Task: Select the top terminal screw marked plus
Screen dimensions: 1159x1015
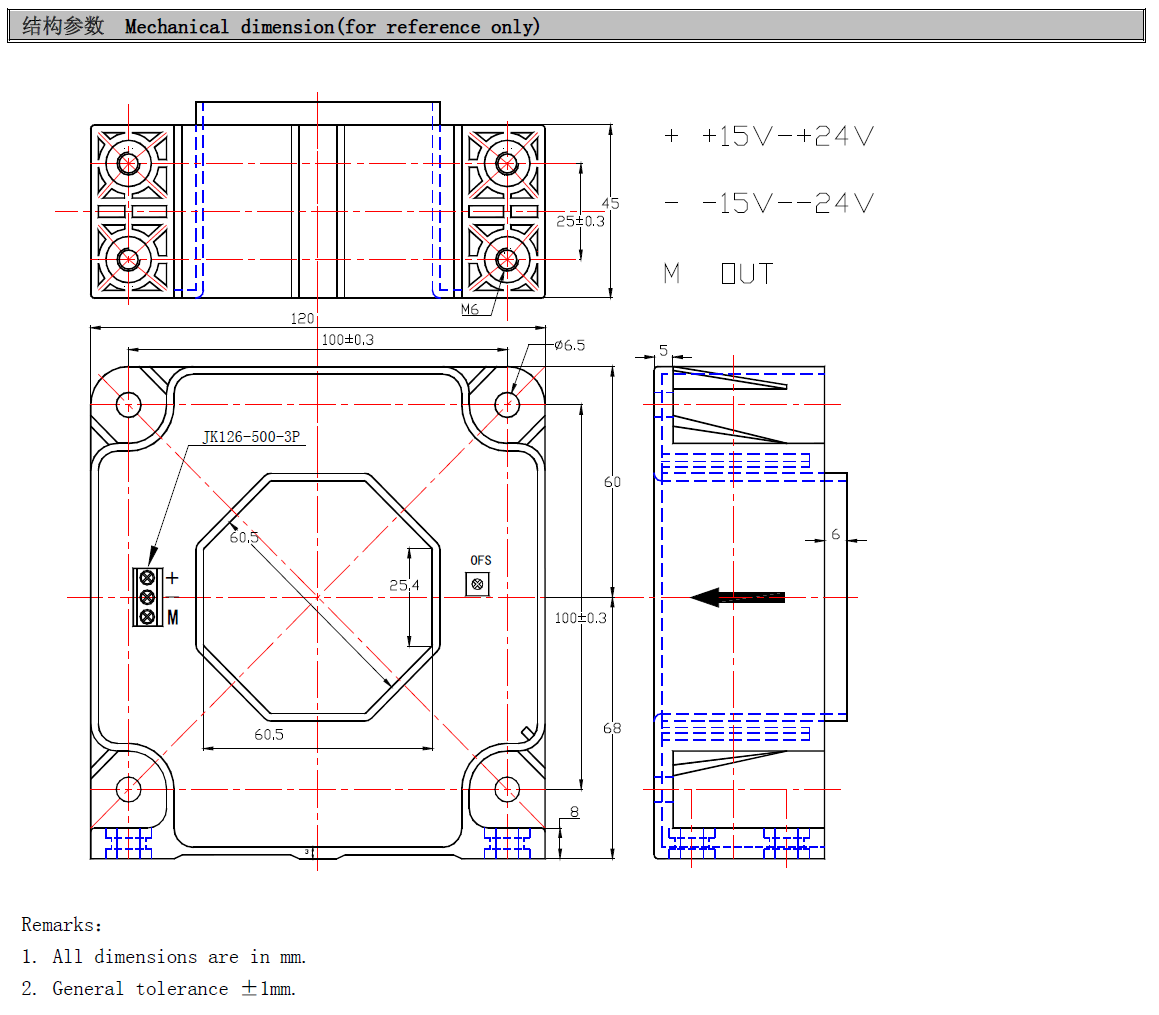Action: click(147, 578)
